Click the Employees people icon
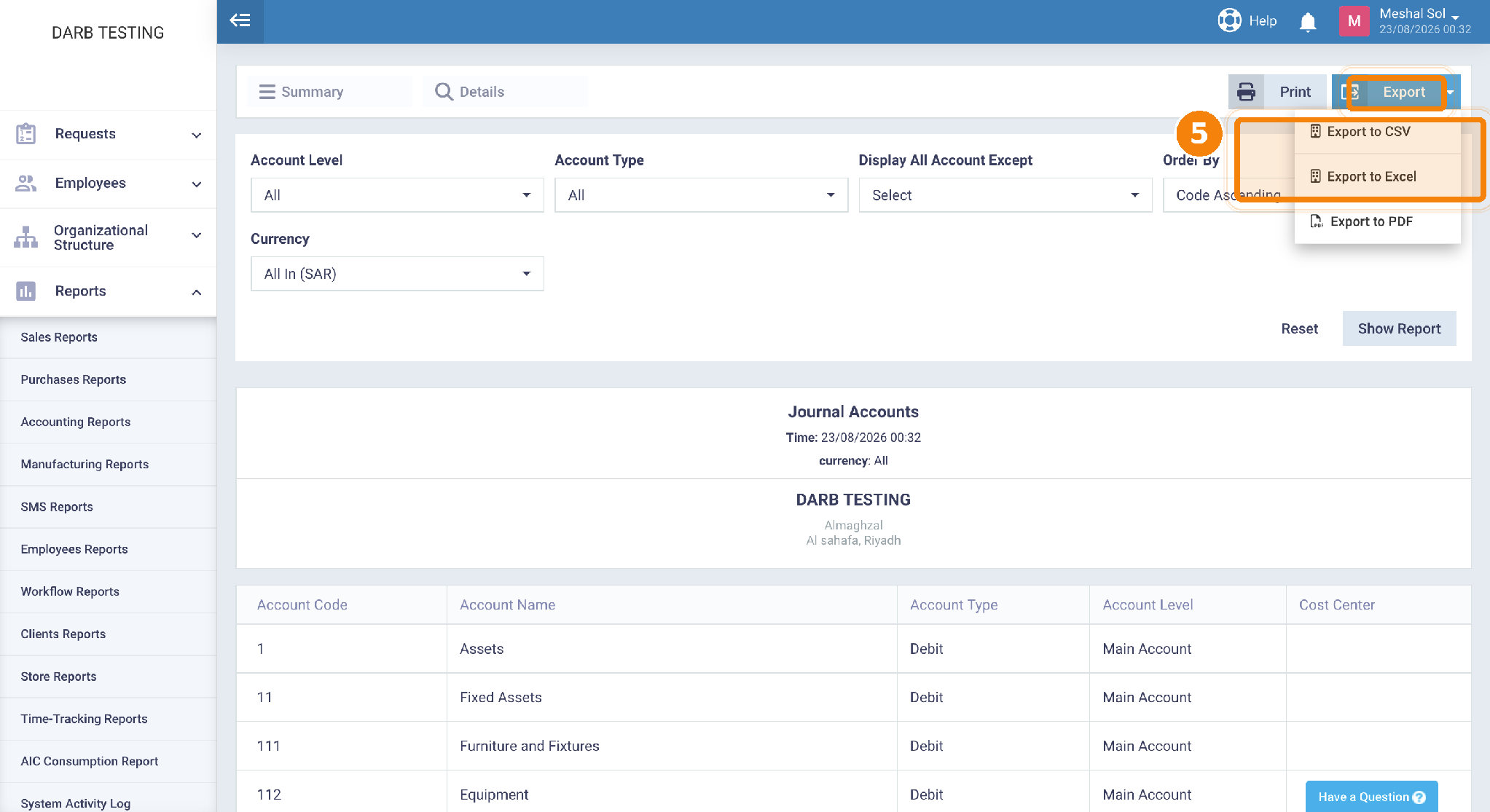The width and height of the screenshot is (1490, 812). click(x=26, y=184)
